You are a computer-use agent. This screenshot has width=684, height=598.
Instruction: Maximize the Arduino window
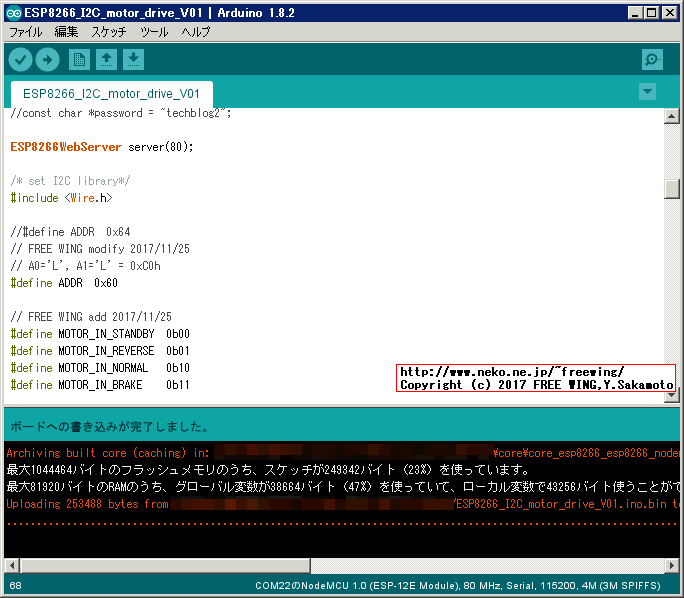[x=652, y=13]
